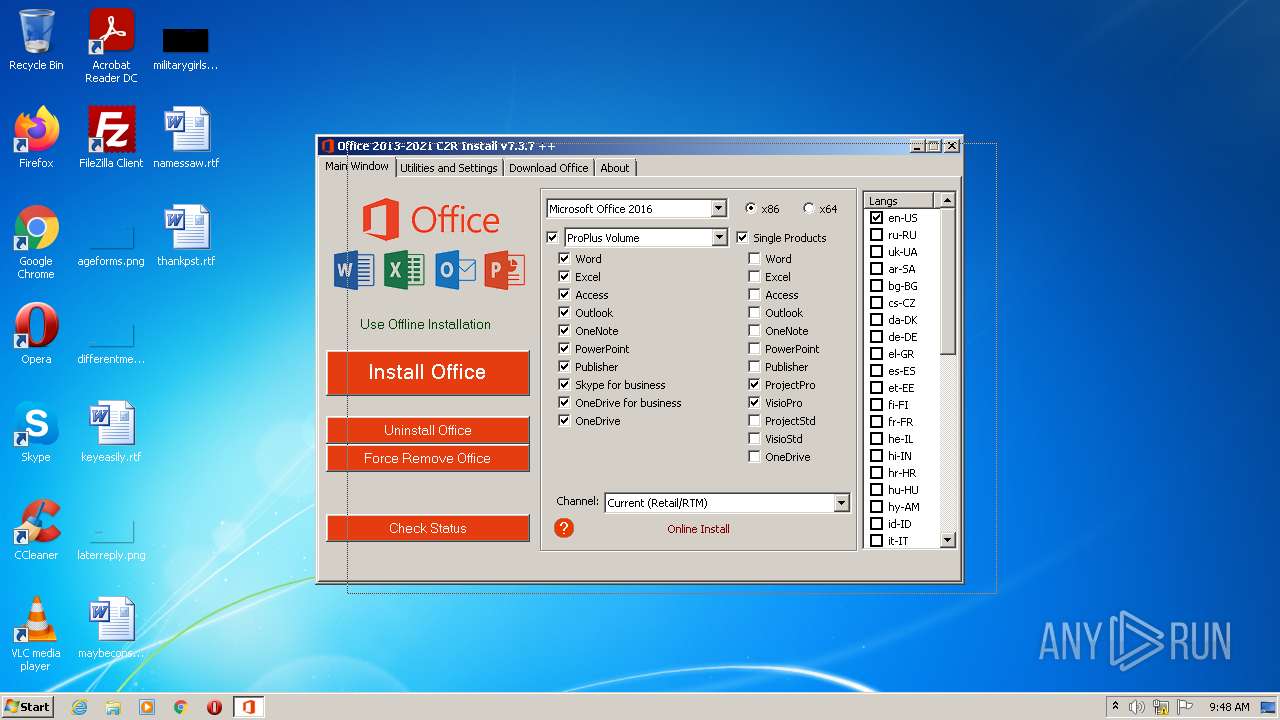Select the x86 architecture radio button

[x=751, y=208]
